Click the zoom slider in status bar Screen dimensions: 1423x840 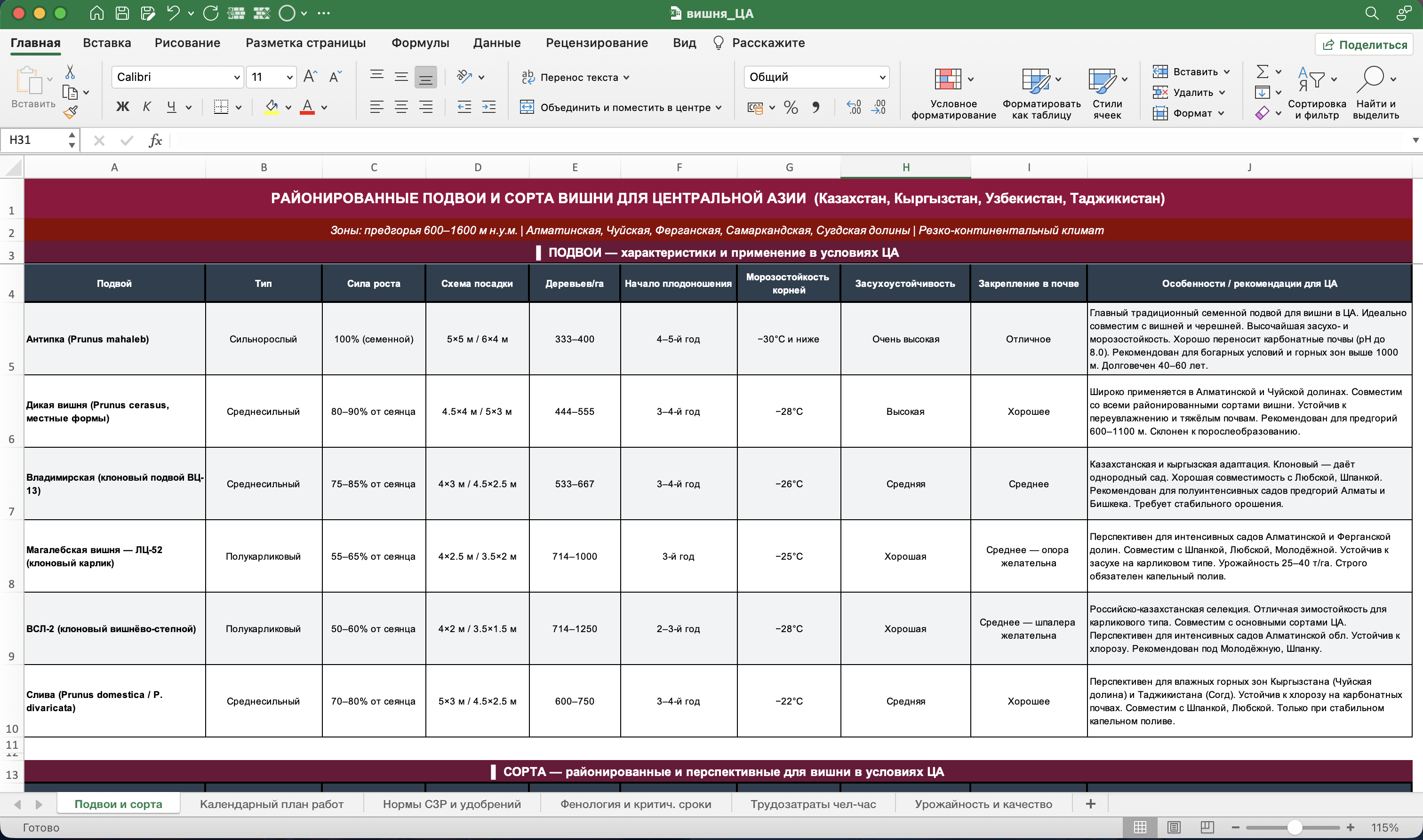tap(1293, 827)
